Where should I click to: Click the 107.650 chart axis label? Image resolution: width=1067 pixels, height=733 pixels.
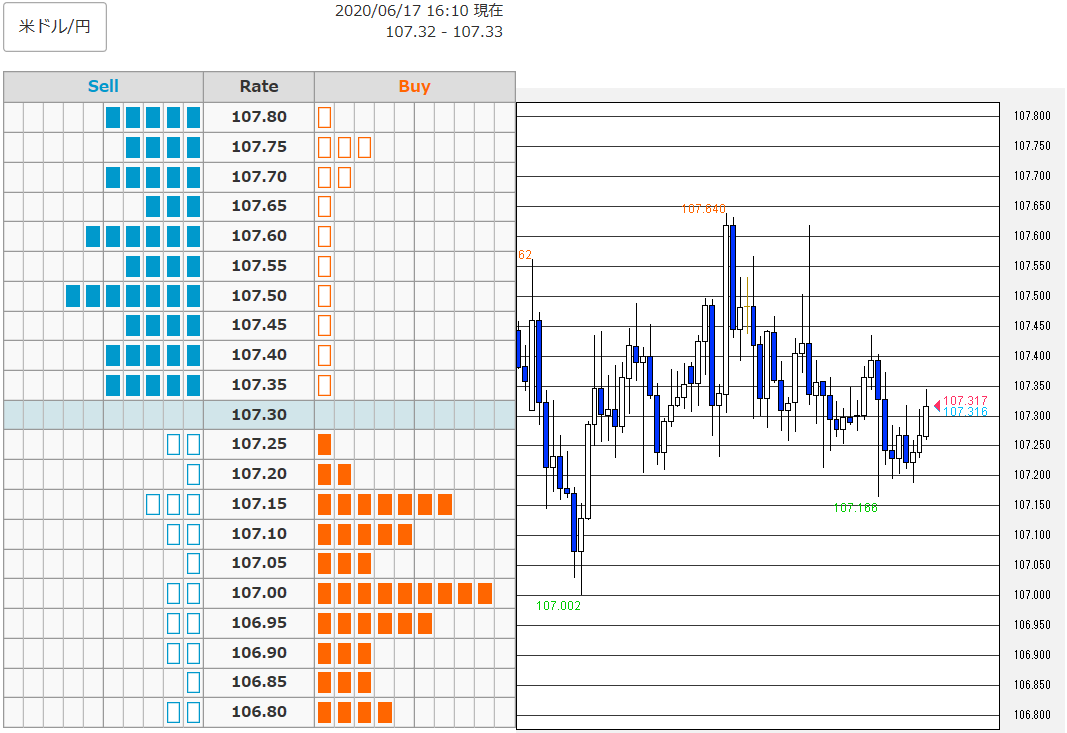(x=1032, y=206)
